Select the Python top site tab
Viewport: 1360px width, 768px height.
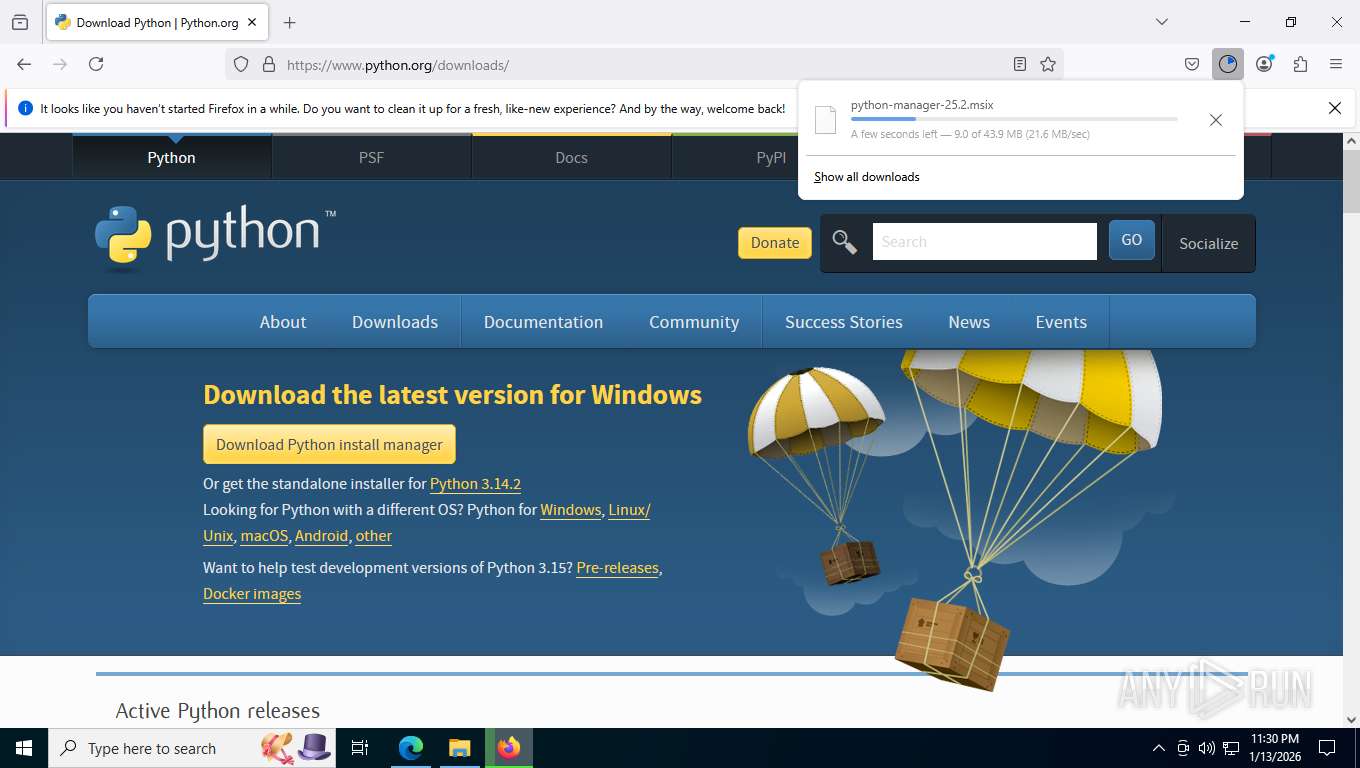[172, 157]
